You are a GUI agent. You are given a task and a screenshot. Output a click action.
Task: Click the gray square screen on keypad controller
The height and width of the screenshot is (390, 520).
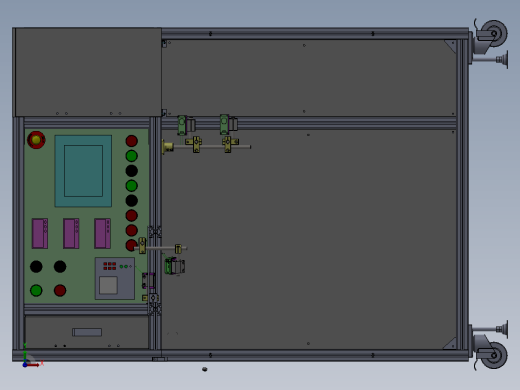(108, 285)
